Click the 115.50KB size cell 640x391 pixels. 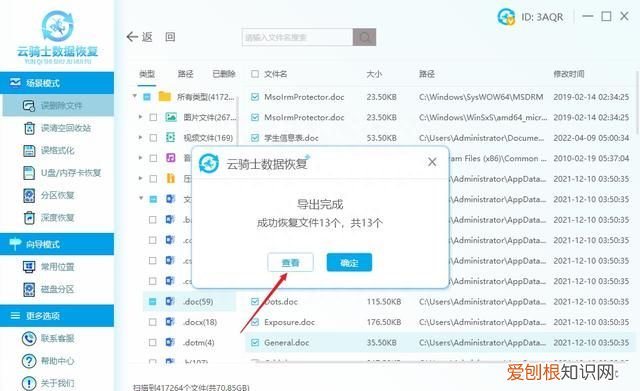[384, 302]
